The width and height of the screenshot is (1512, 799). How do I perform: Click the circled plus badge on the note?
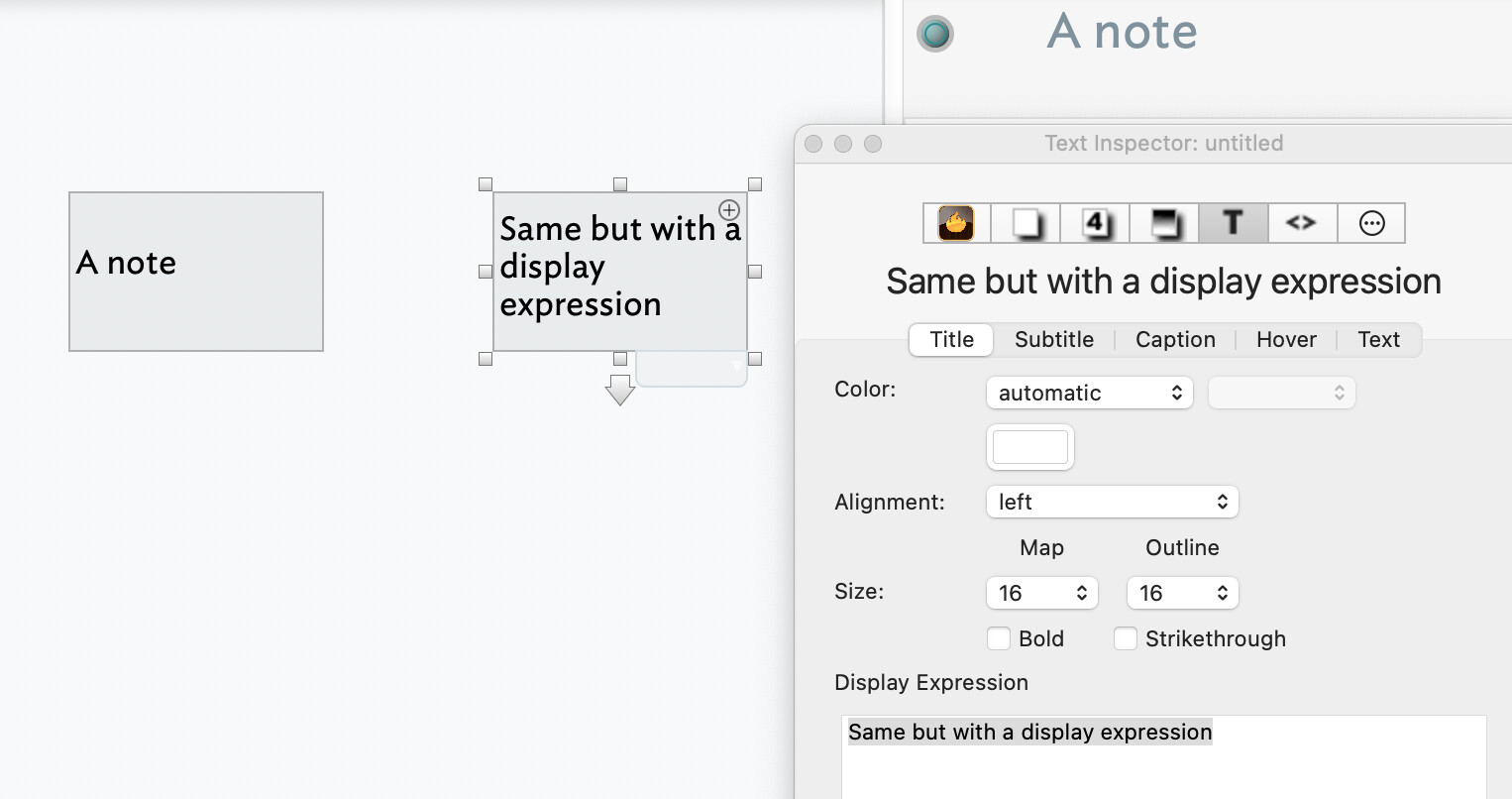729,210
